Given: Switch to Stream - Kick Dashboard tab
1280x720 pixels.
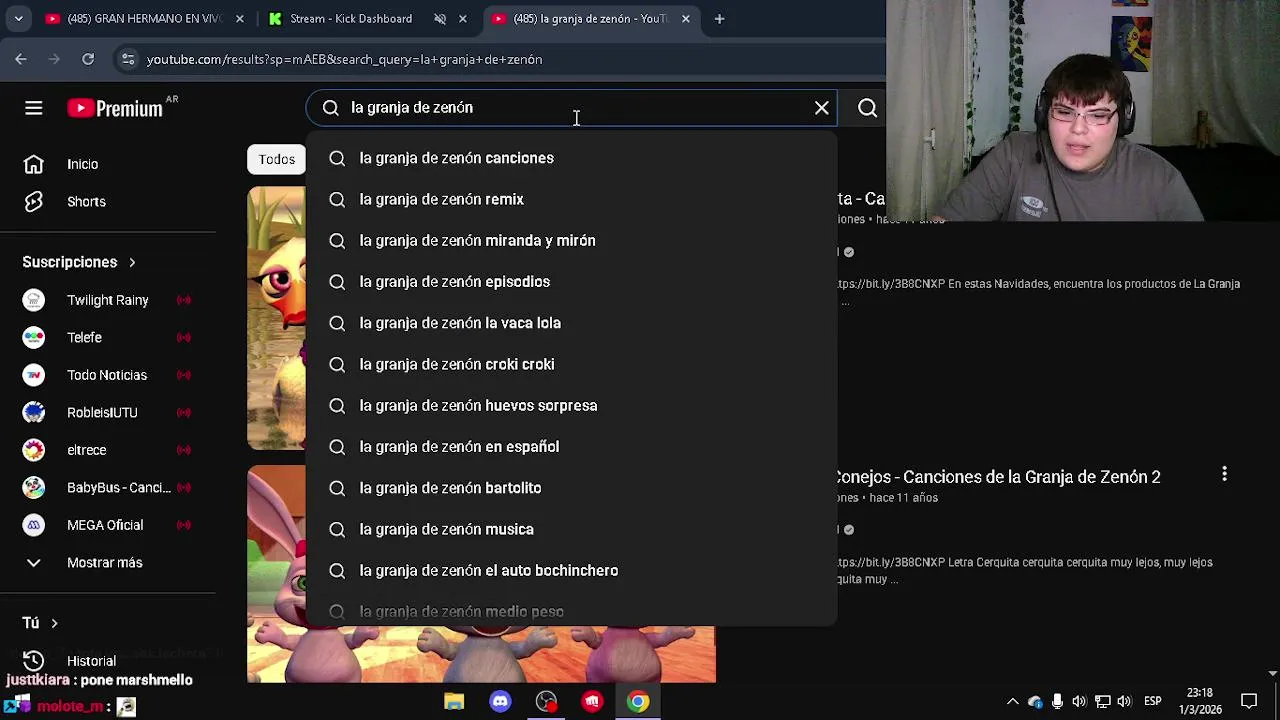Looking at the screenshot, I should [x=350, y=19].
